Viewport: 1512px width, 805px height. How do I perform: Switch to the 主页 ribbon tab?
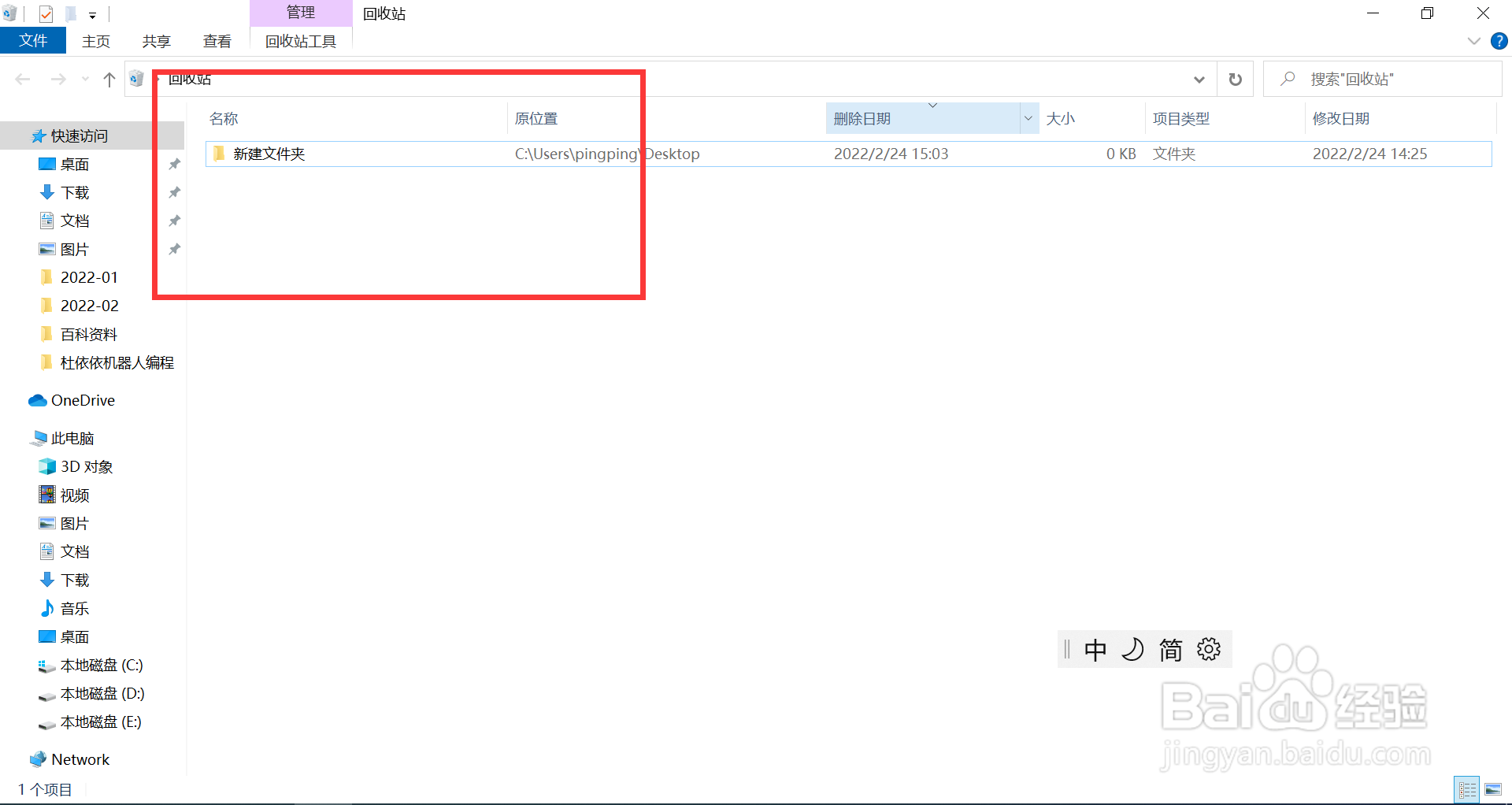pyautogui.click(x=96, y=41)
